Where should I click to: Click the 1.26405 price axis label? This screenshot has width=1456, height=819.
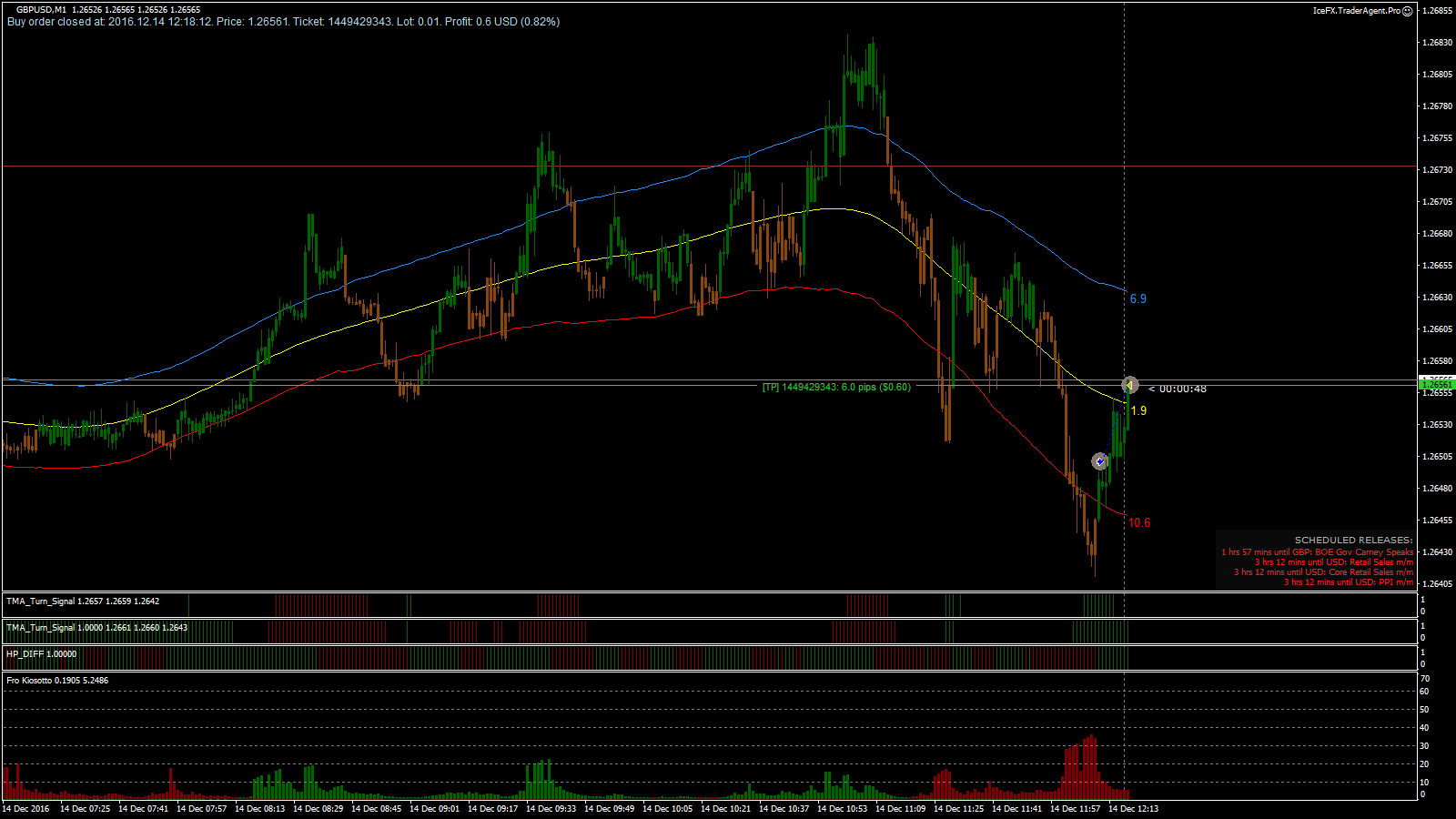pyautogui.click(x=1437, y=583)
